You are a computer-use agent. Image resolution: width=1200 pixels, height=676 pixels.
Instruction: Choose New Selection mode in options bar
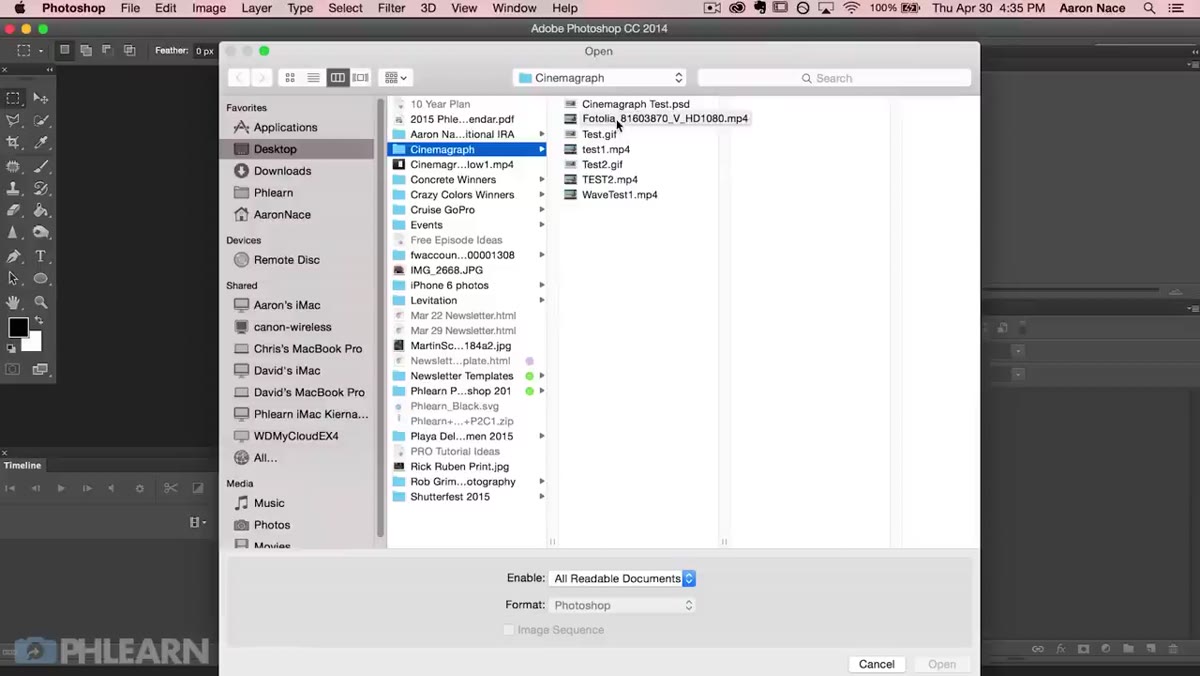click(64, 50)
